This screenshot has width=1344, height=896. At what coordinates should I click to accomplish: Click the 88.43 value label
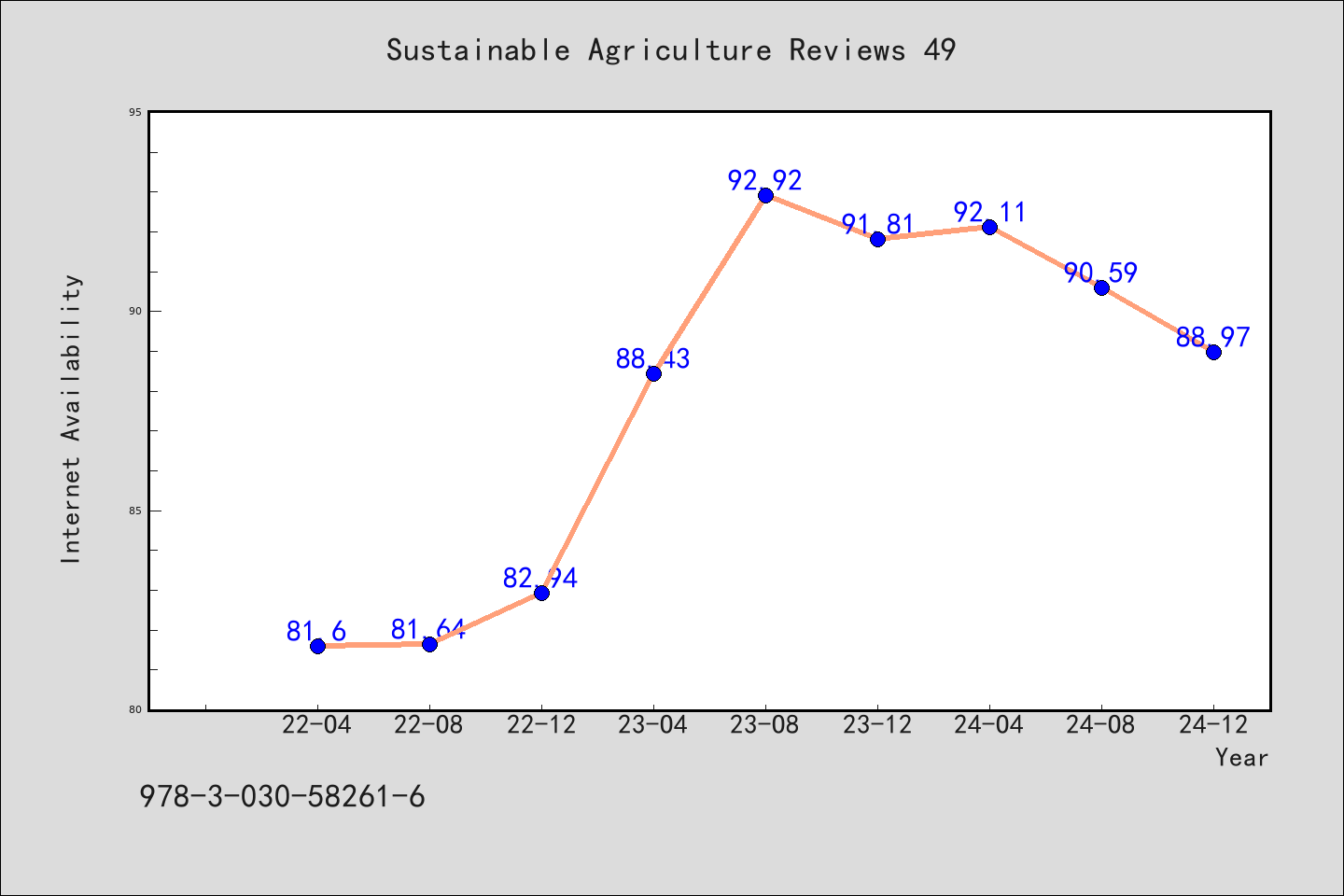[652, 359]
